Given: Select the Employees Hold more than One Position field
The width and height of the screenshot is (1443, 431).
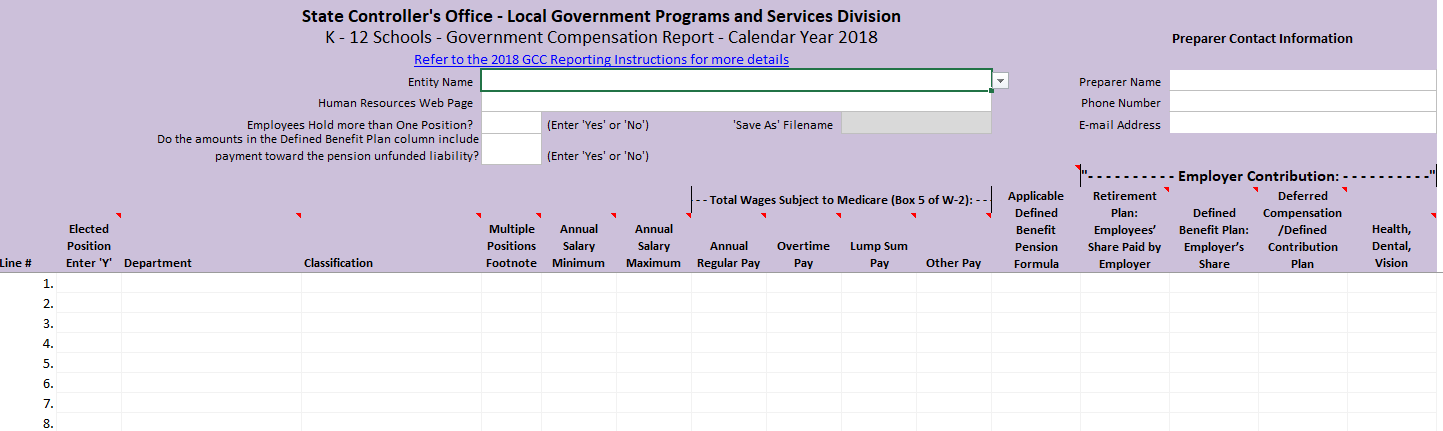Looking at the screenshot, I should click(511, 123).
